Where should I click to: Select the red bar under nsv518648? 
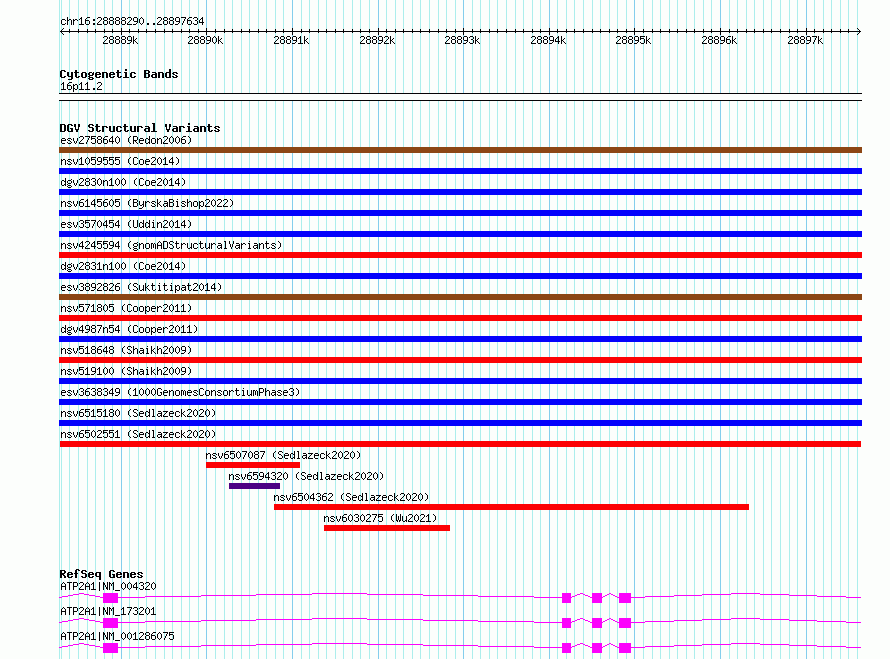pos(460,360)
